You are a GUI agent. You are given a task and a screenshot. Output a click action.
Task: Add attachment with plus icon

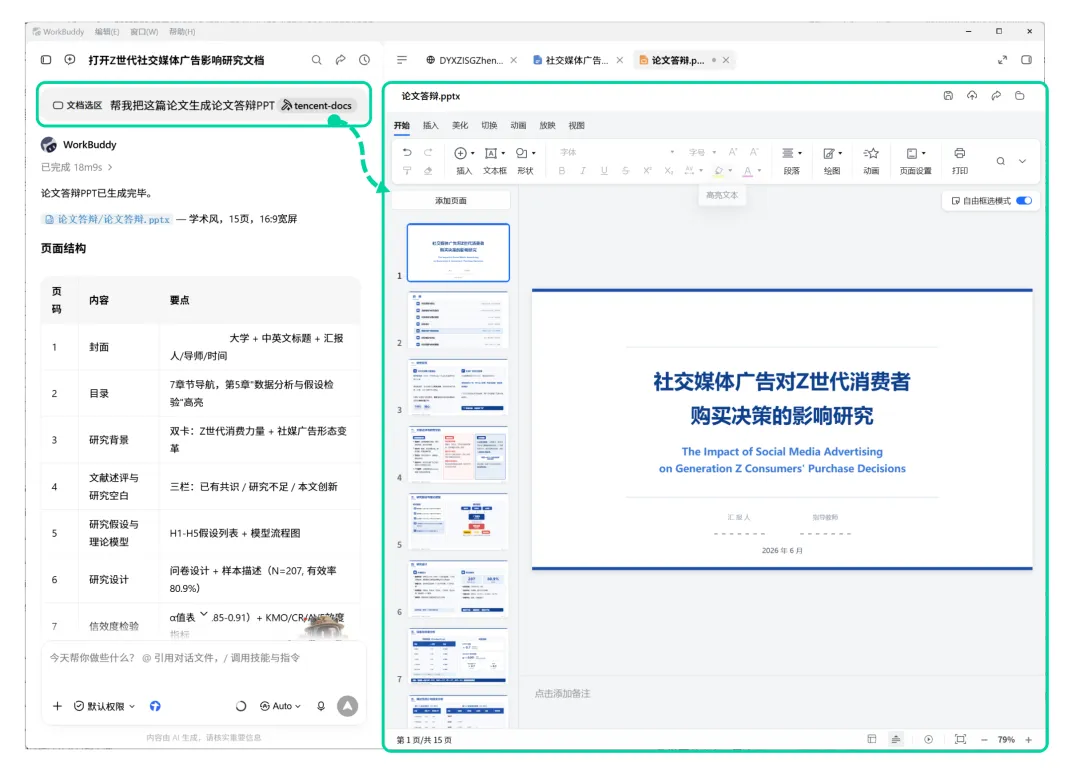(57, 706)
